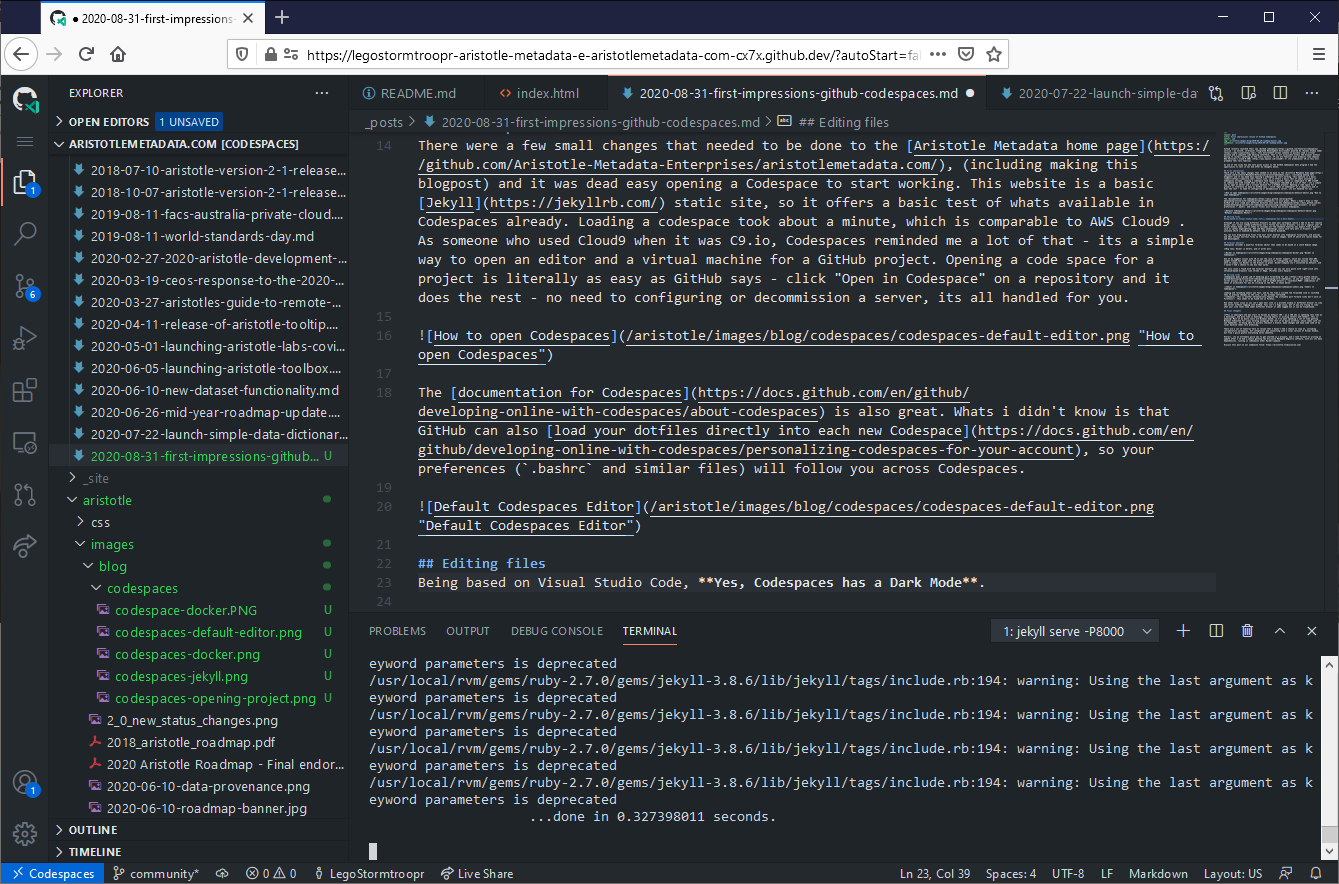
Task: Change language mode Markdown in status bar
Action: point(1158,873)
